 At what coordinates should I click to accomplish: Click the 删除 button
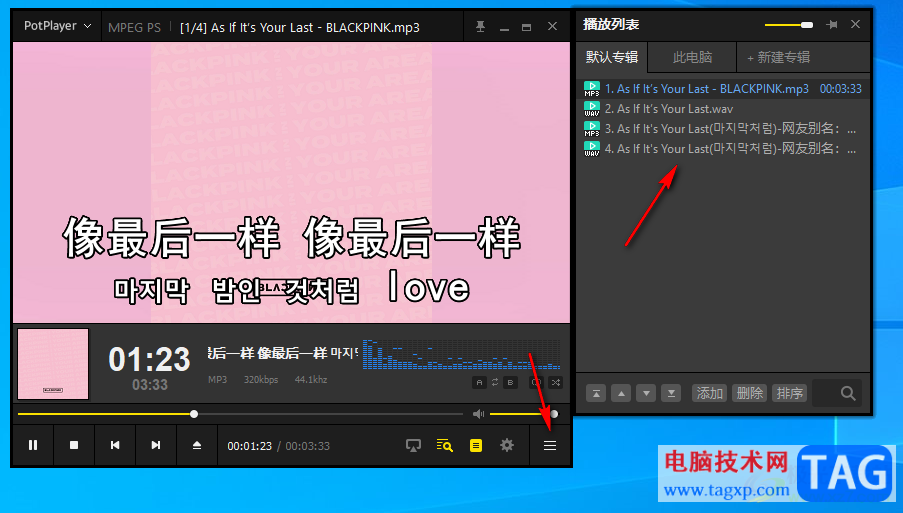click(x=749, y=393)
